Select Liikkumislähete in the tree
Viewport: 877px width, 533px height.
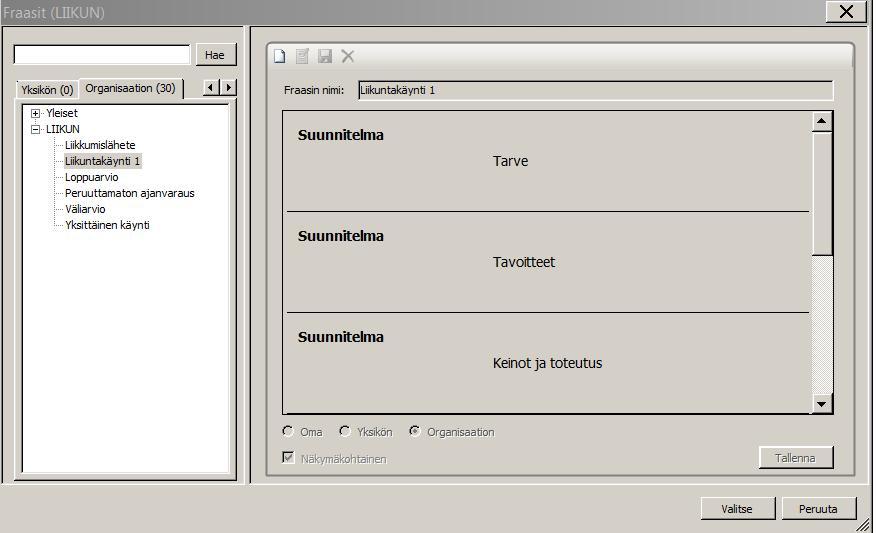pos(100,145)
